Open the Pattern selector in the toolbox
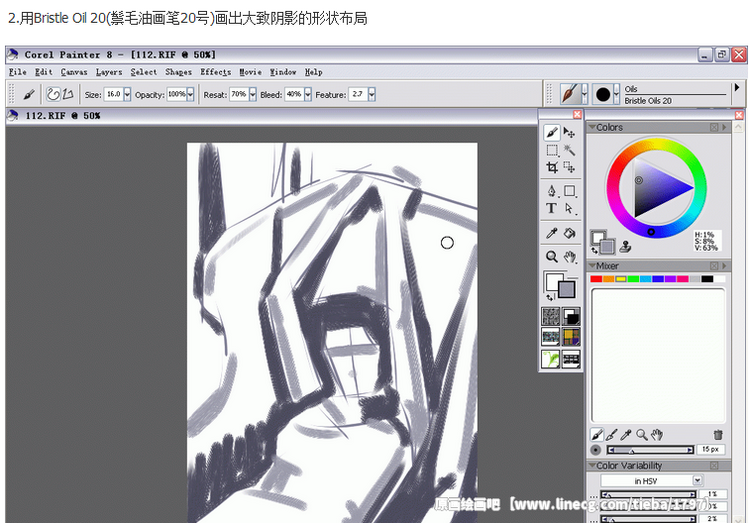 coord(551,336)
